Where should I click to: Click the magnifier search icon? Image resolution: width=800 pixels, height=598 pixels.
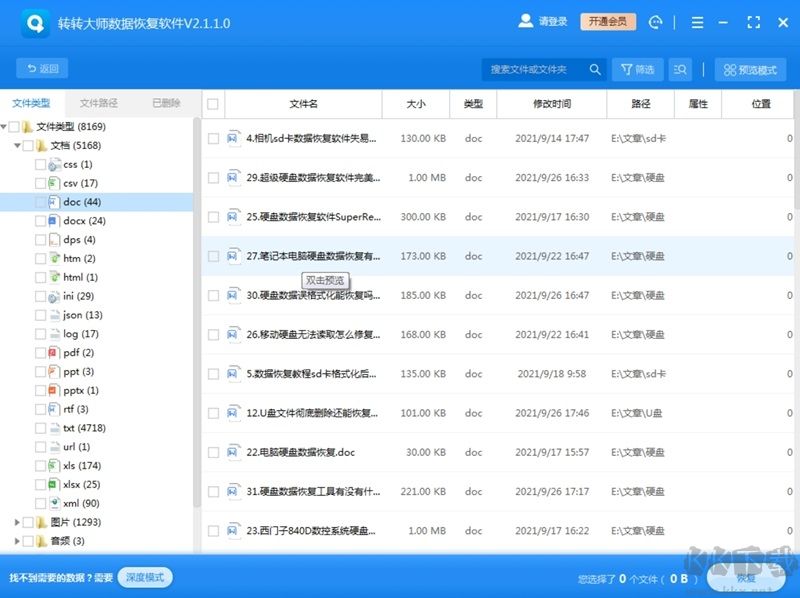[595, 69]
